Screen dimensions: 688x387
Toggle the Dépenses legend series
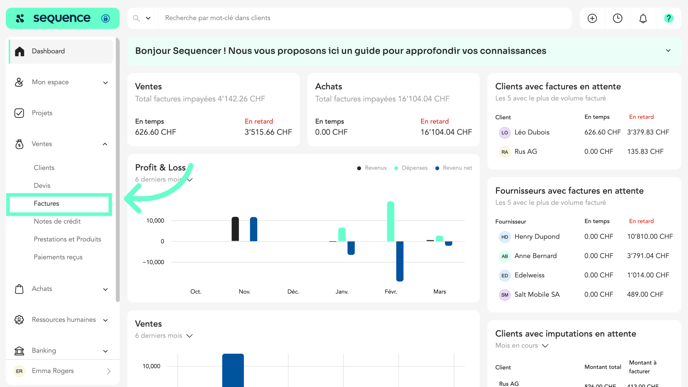click(x=411, y=168)
